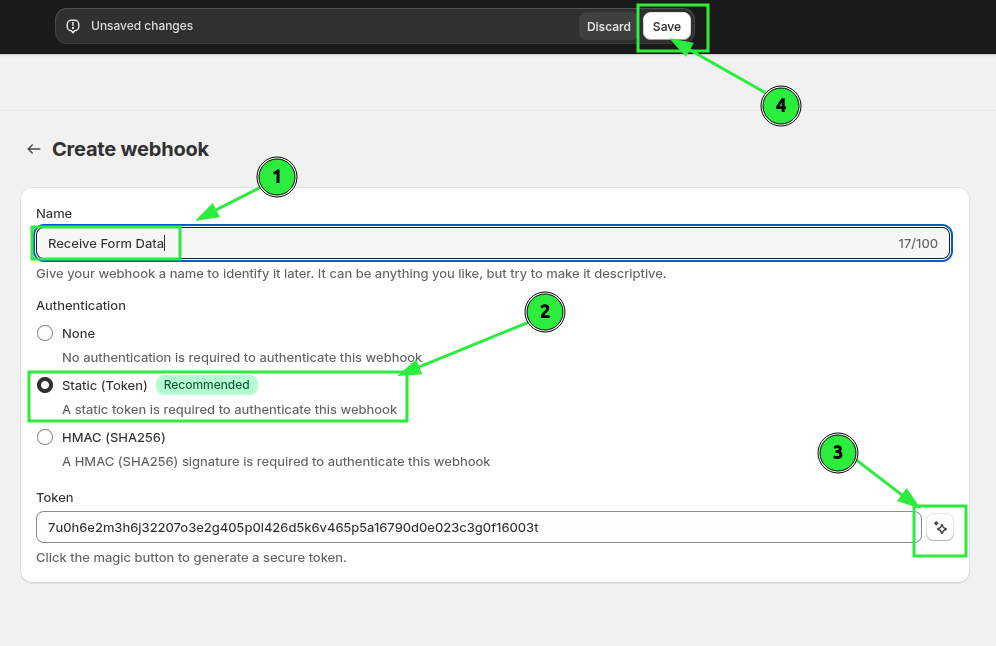Click inside the Token text field

(470, 527)
